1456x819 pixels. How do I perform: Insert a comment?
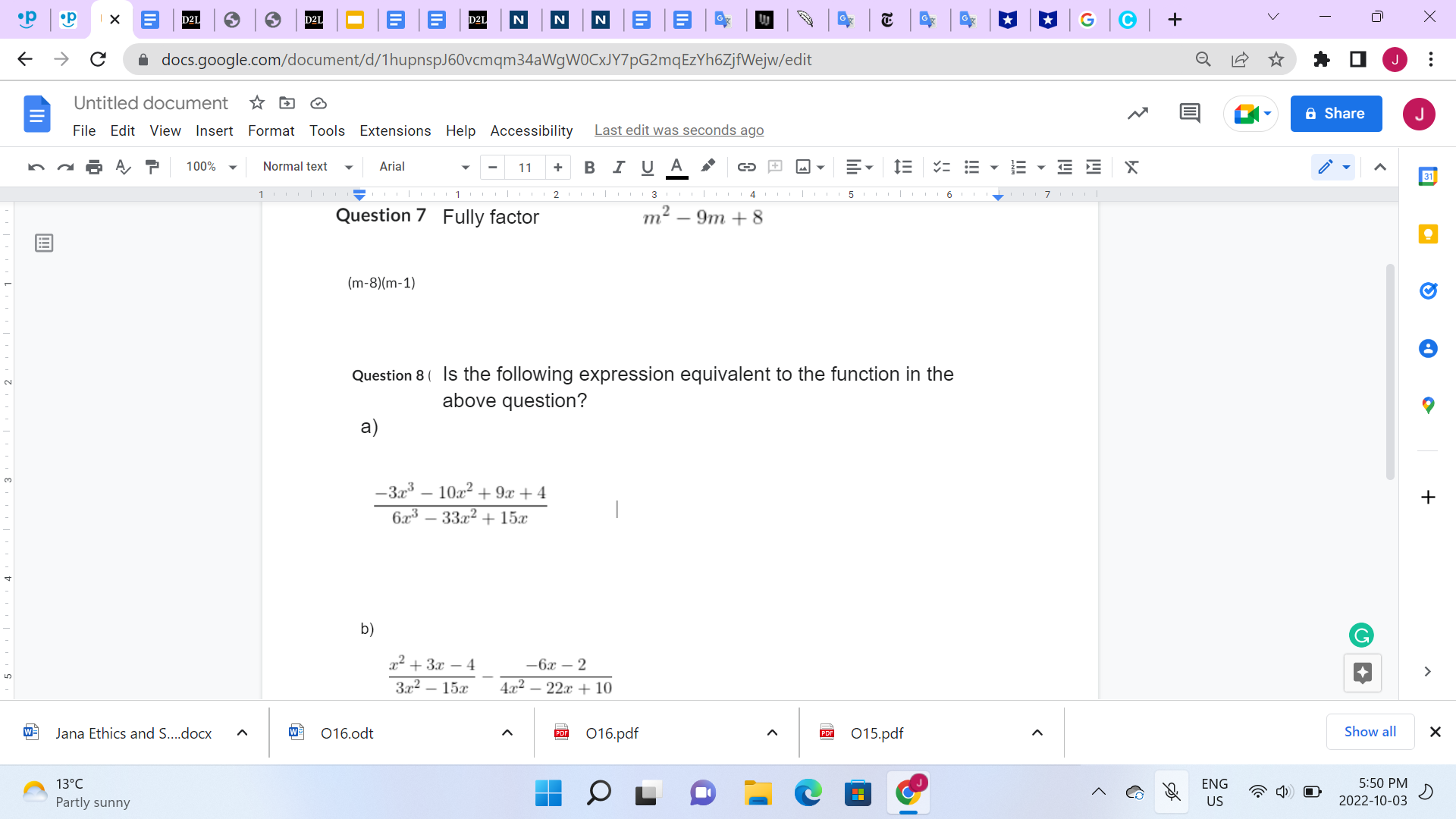775,167
